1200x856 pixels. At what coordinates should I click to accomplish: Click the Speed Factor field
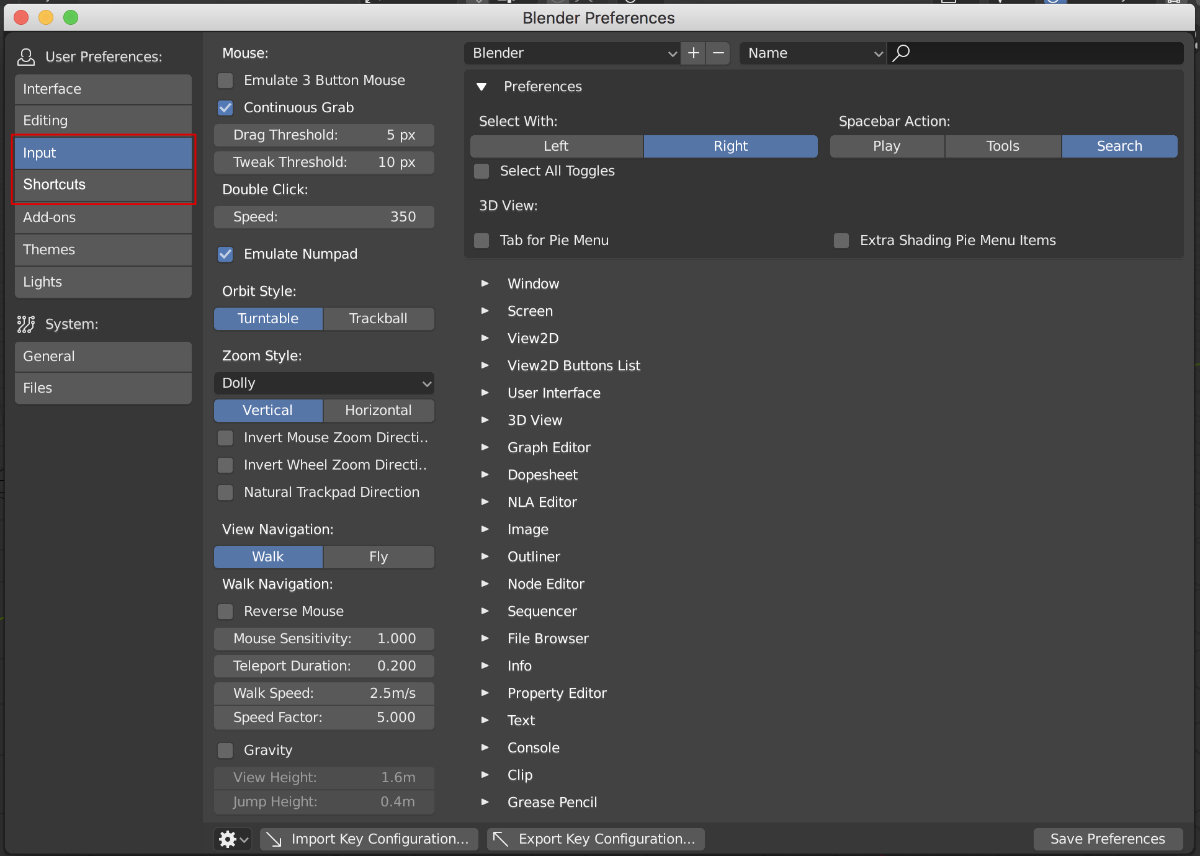tap(324, 717)
